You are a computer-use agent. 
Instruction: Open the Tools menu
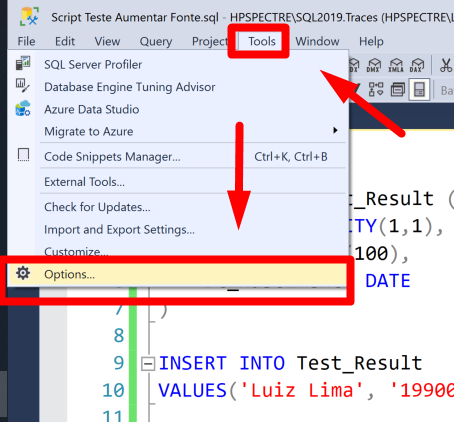coord(262,41)
